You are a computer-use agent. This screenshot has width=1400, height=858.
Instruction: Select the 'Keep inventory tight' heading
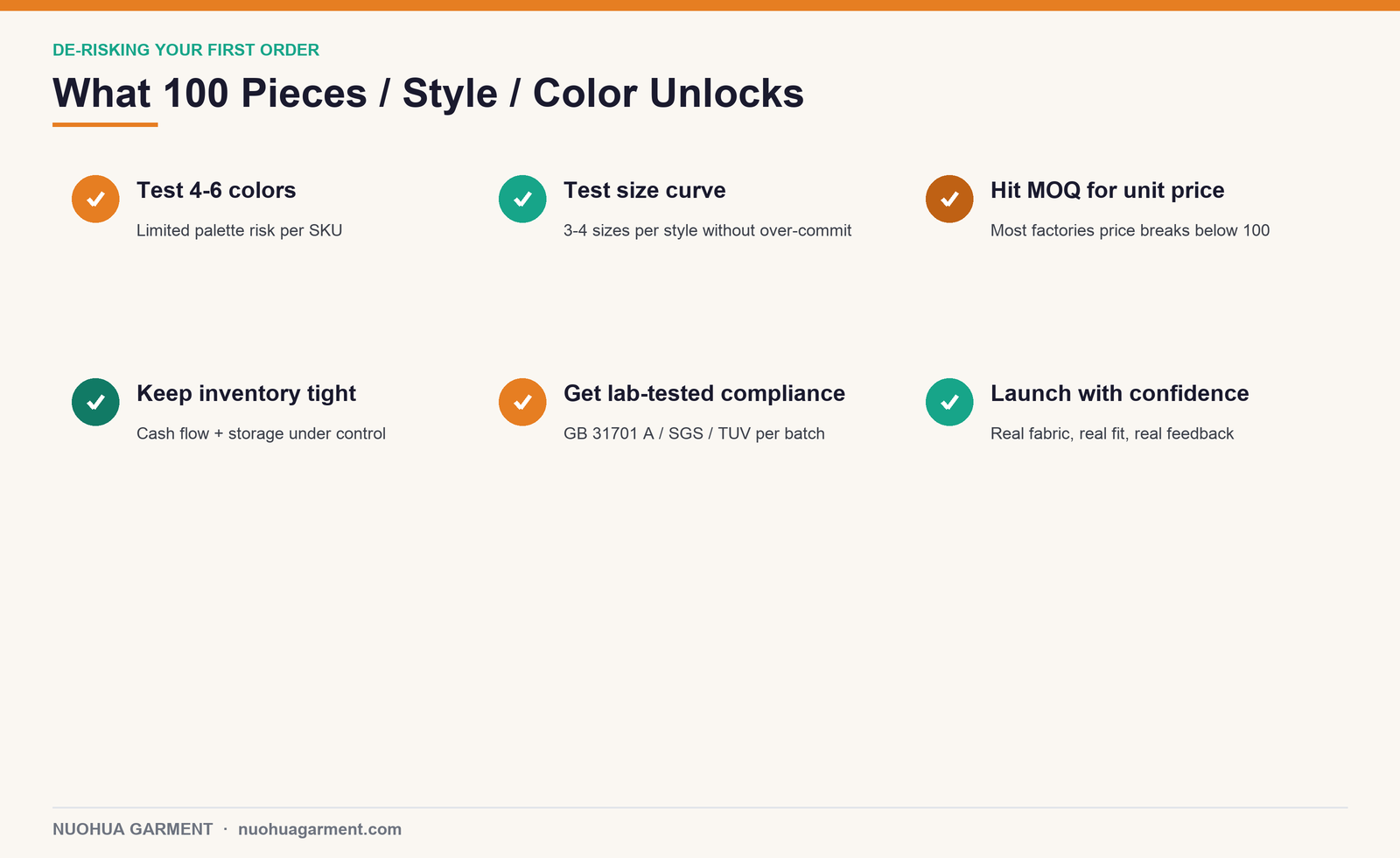[x=246, y=393]
